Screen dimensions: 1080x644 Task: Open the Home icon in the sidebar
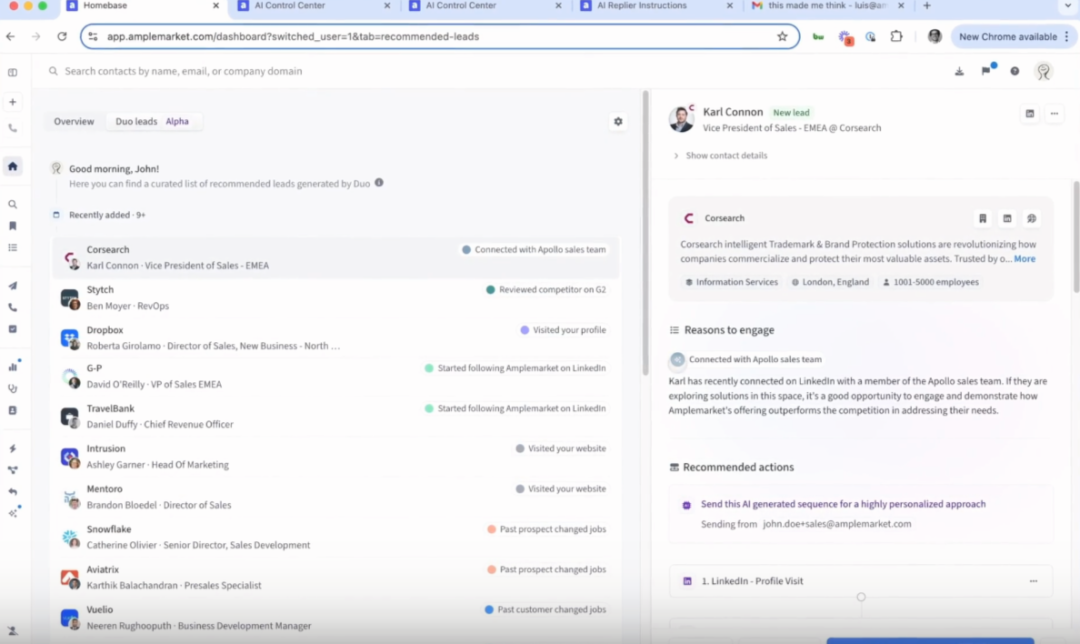click(x=12, y=166)
